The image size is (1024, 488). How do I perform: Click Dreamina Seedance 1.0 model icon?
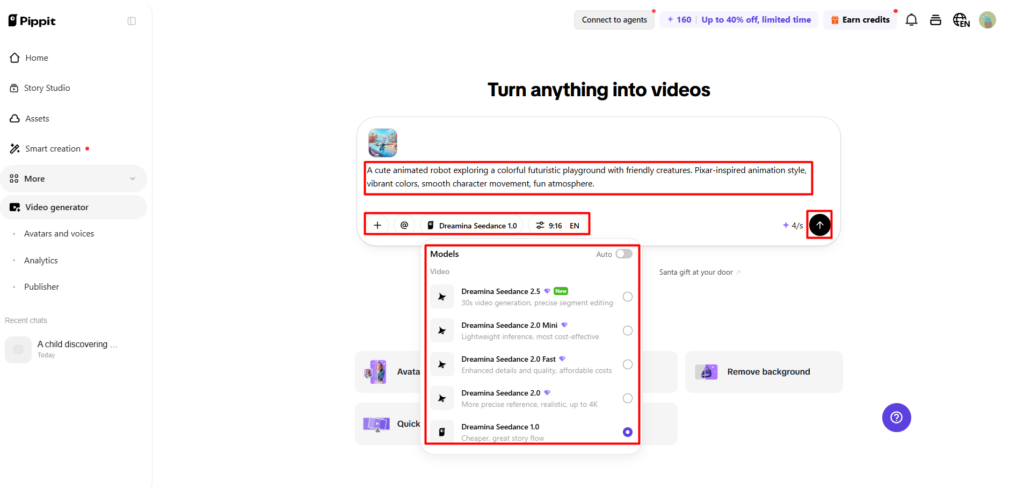[442, 432]
